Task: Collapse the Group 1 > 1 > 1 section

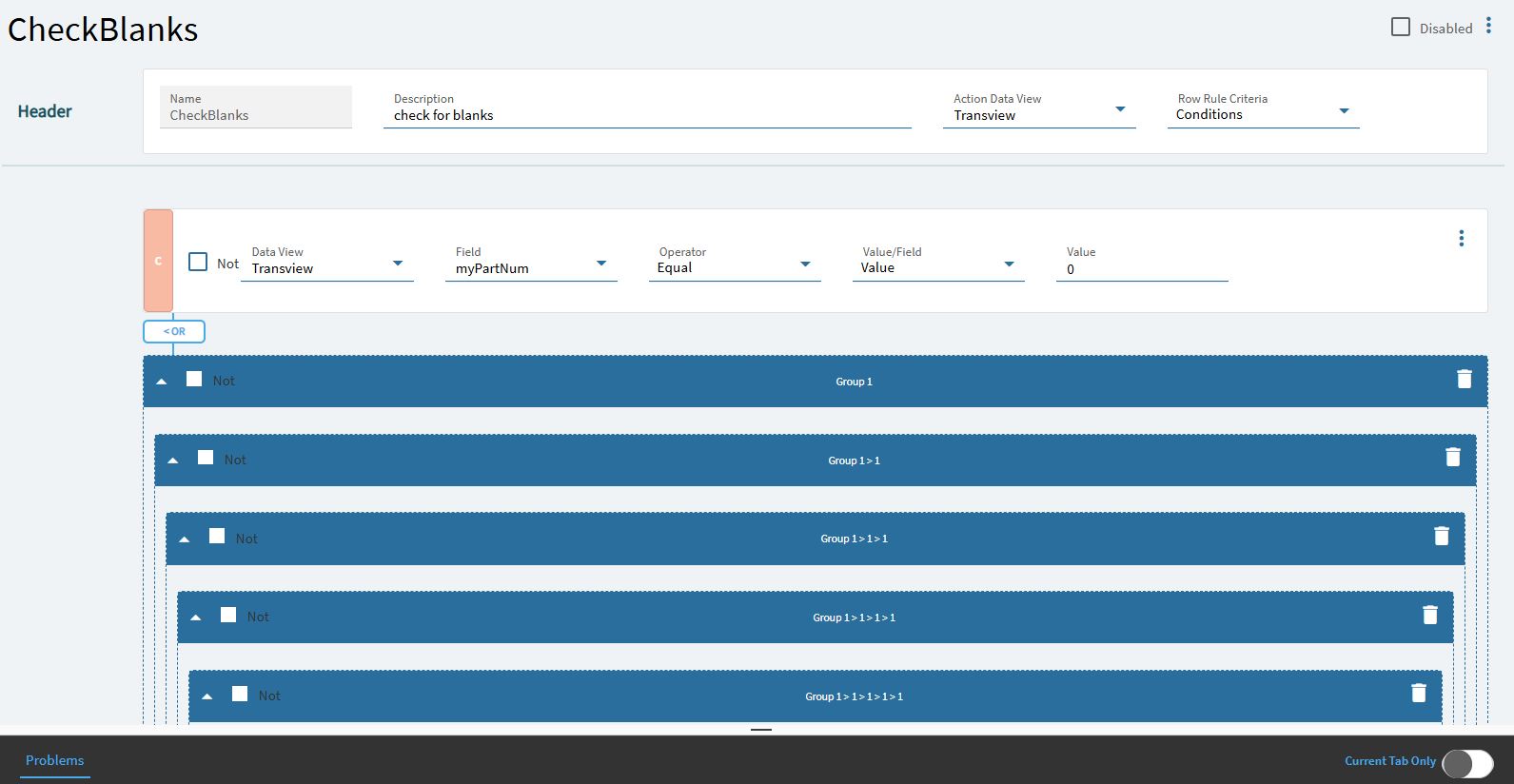Action: point(185,539)
